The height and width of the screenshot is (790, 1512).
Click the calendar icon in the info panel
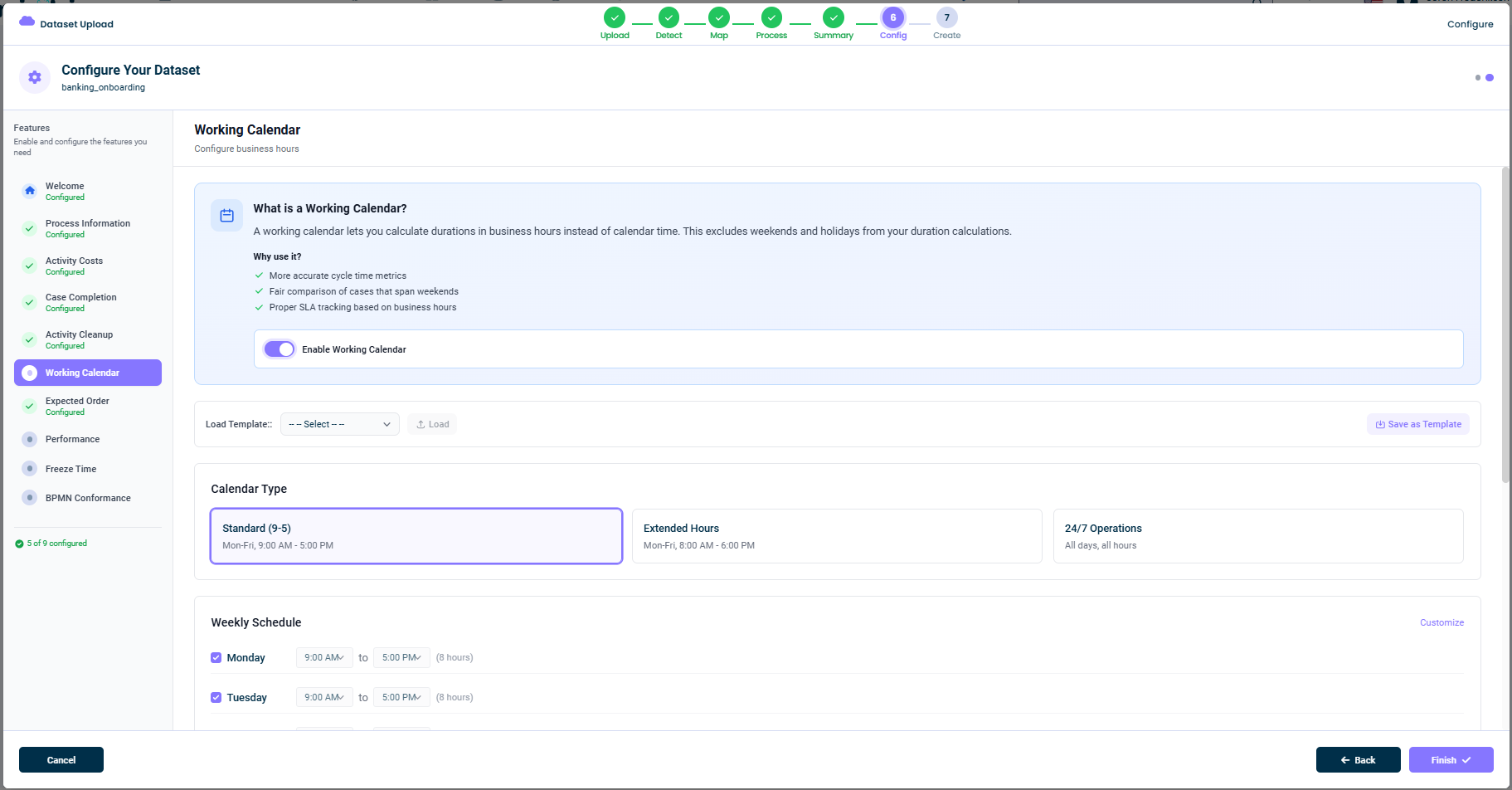226,216
